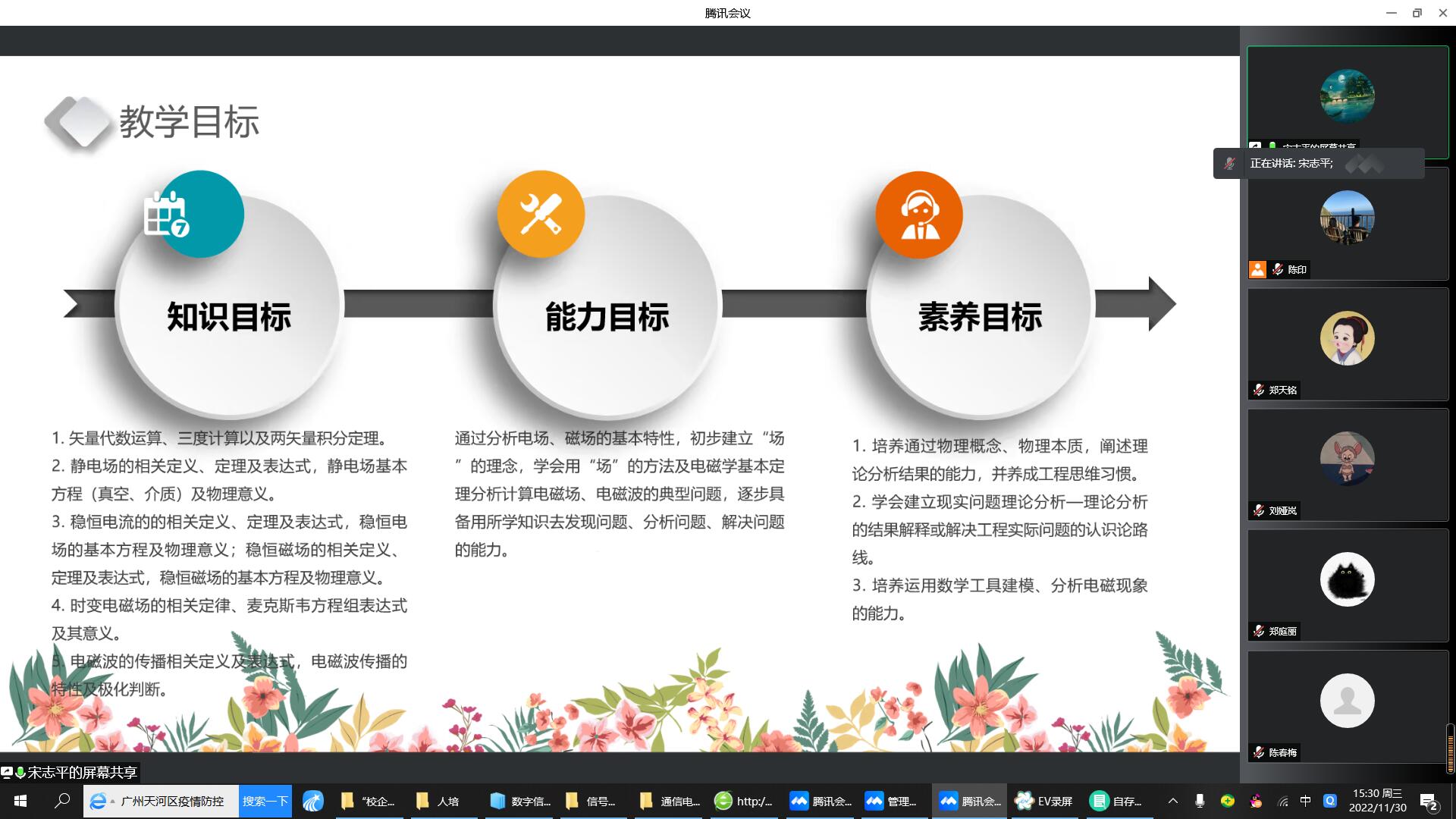This screenshot has height=819, width=1456.
Task: Click muted mic icon beside 郑天铭
Action: point(1259,390)
